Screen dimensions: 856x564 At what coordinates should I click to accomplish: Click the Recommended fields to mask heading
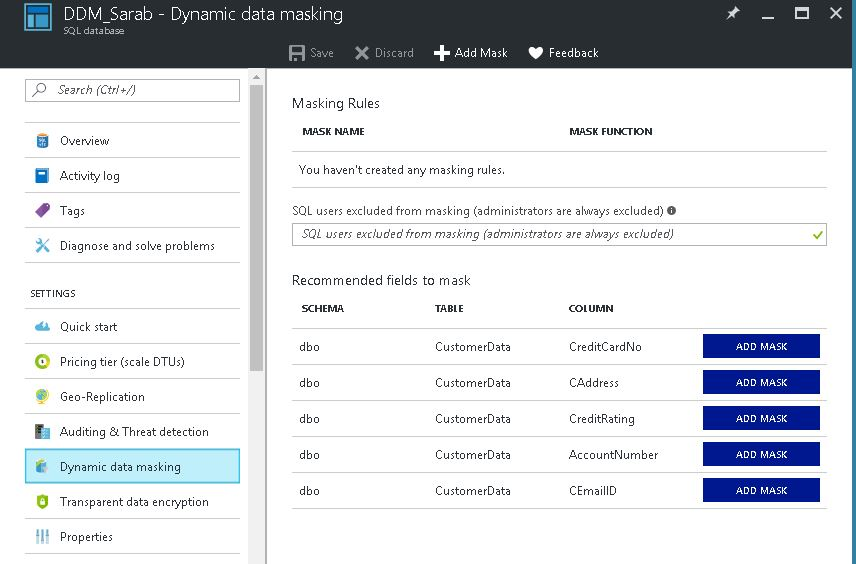coord(381,280)
